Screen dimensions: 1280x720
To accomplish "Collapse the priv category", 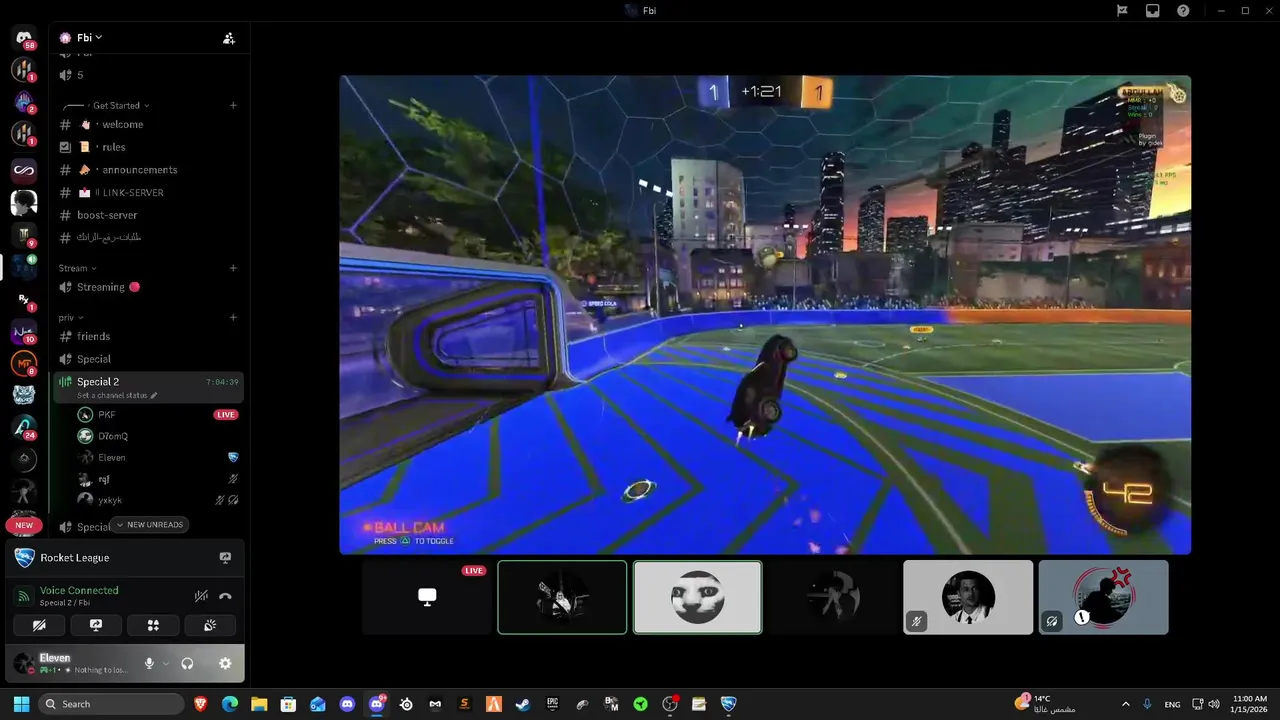I will click(70, 317).
